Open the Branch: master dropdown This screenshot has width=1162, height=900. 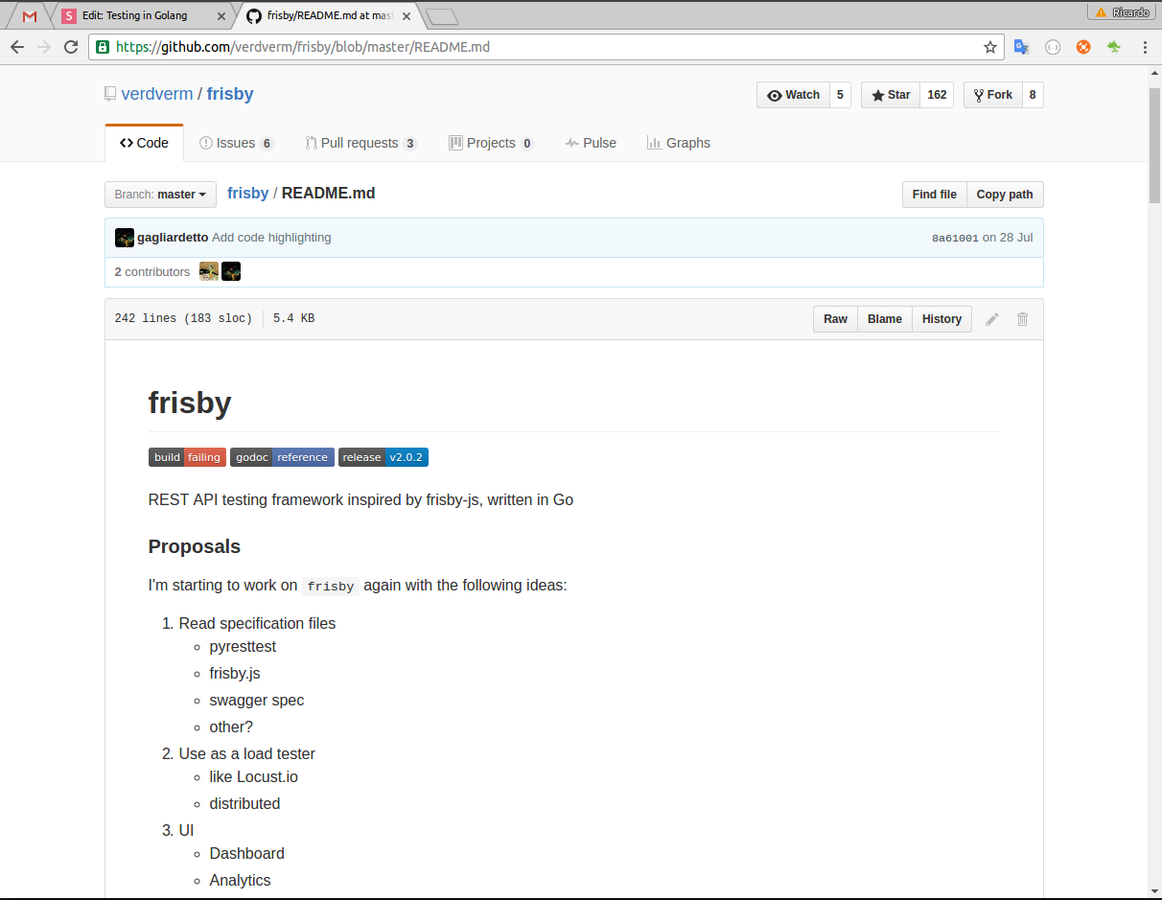click(160, 194)
